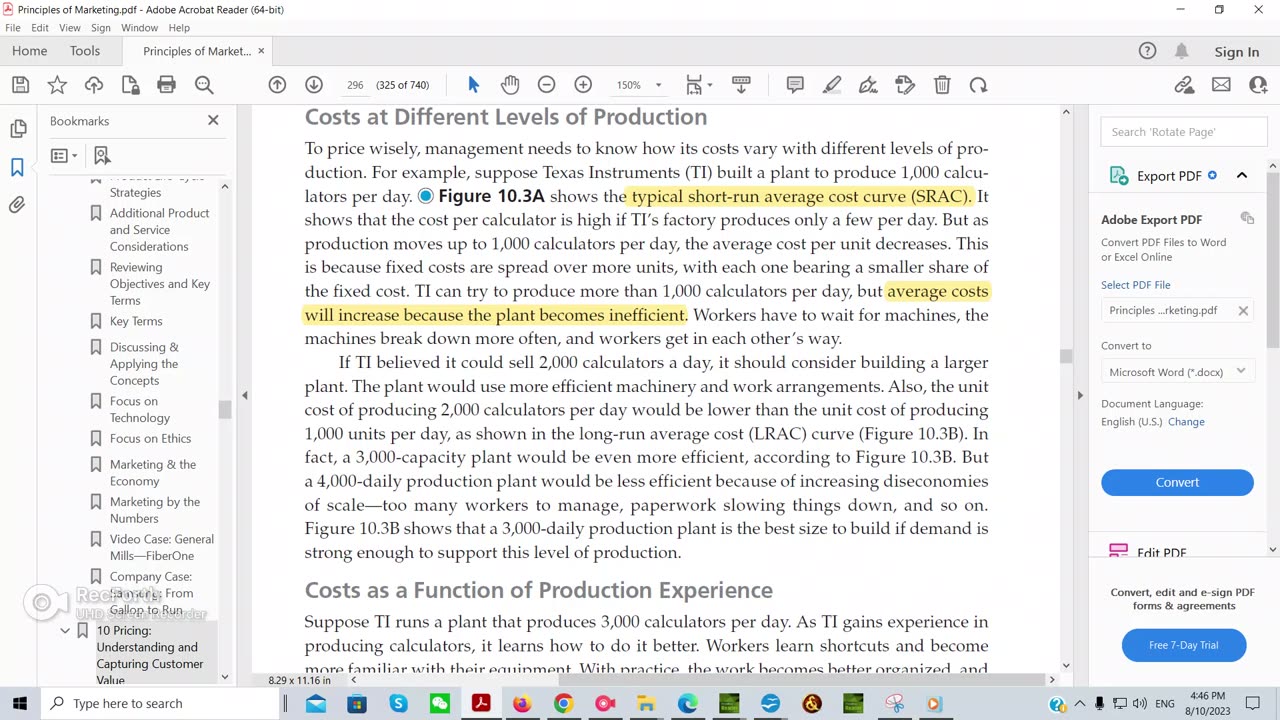Open the Help question mark icon
The width and height of the screenshot is (1280, 720).
click(x=1147, y=51)
